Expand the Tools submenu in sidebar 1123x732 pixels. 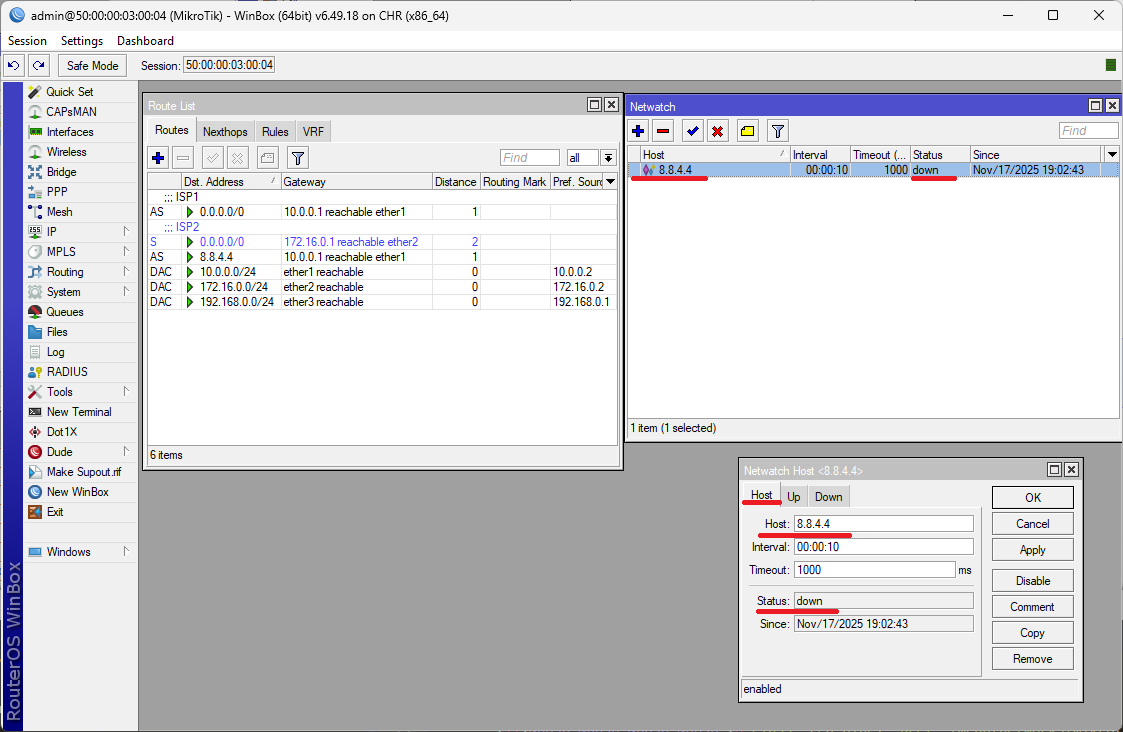[x=80, y=392]
